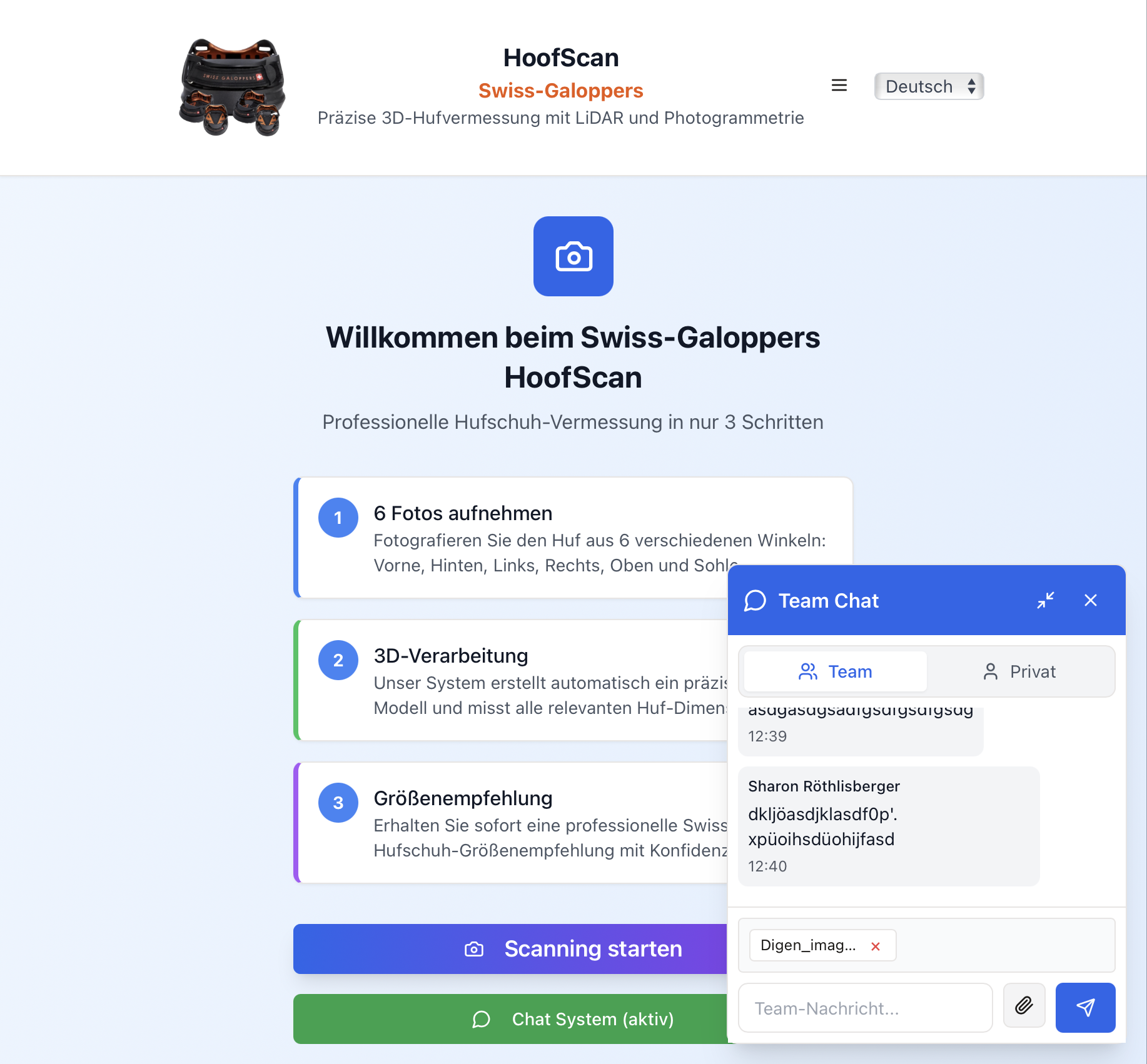Select the 3D-Verarbeitung step card

tap(510, 680)
